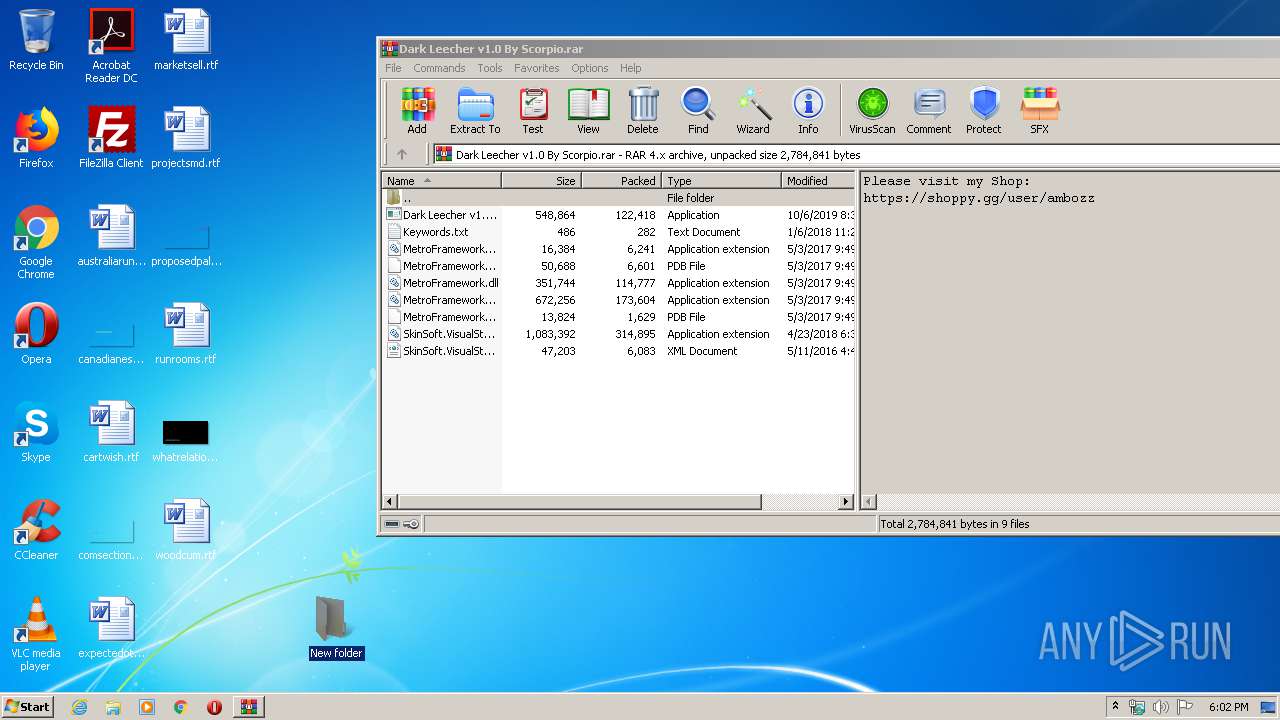Image resolution: width=1280 pixels, height=720 pixels.
Task: Click the archive path address bar
Action: coord(856,155)
